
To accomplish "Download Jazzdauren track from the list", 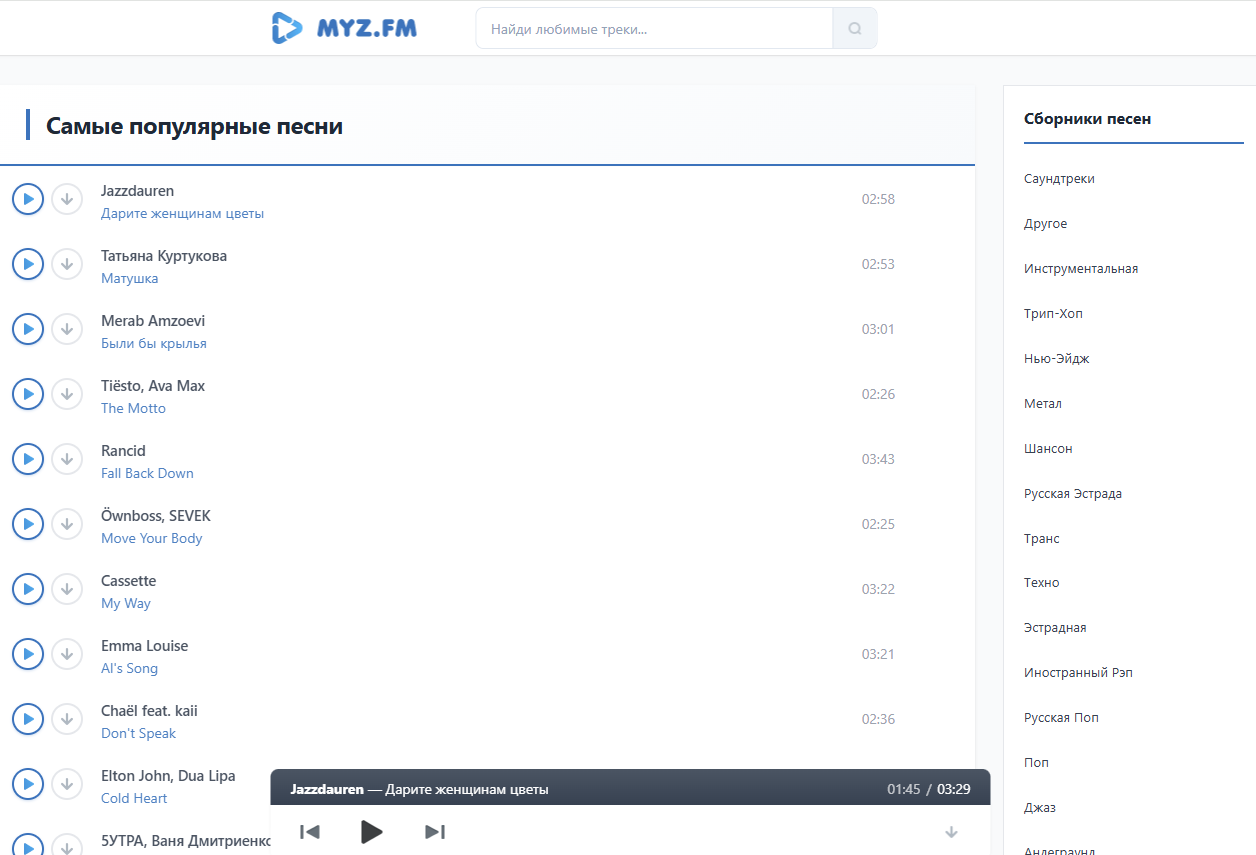I will coord(67,199).
